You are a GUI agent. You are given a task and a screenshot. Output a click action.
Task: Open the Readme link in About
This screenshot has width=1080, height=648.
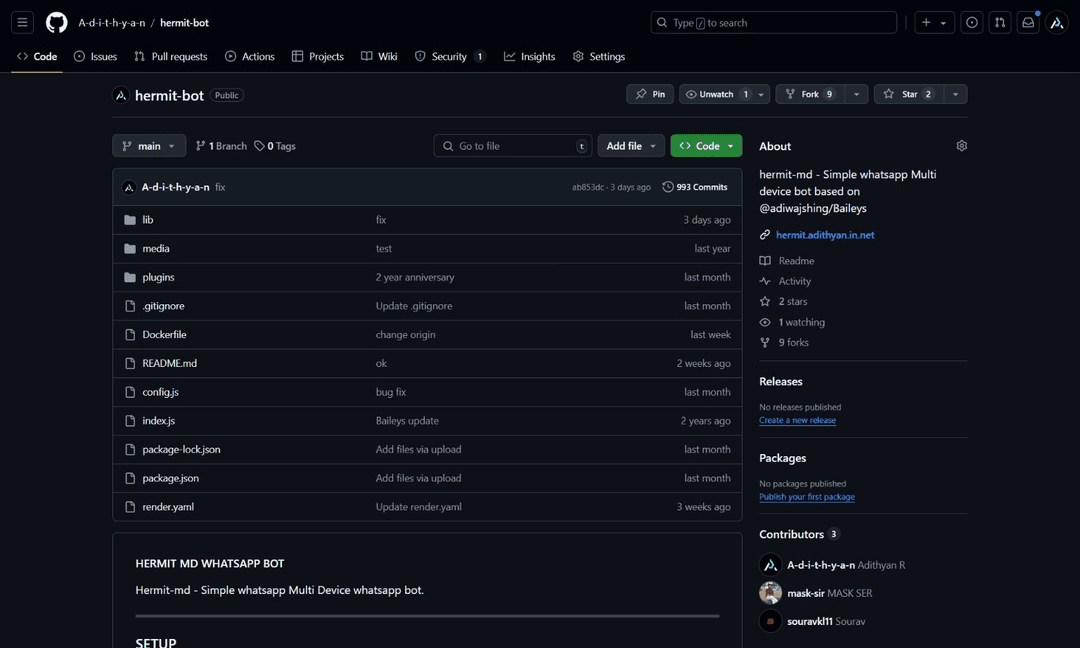(796, 261)
